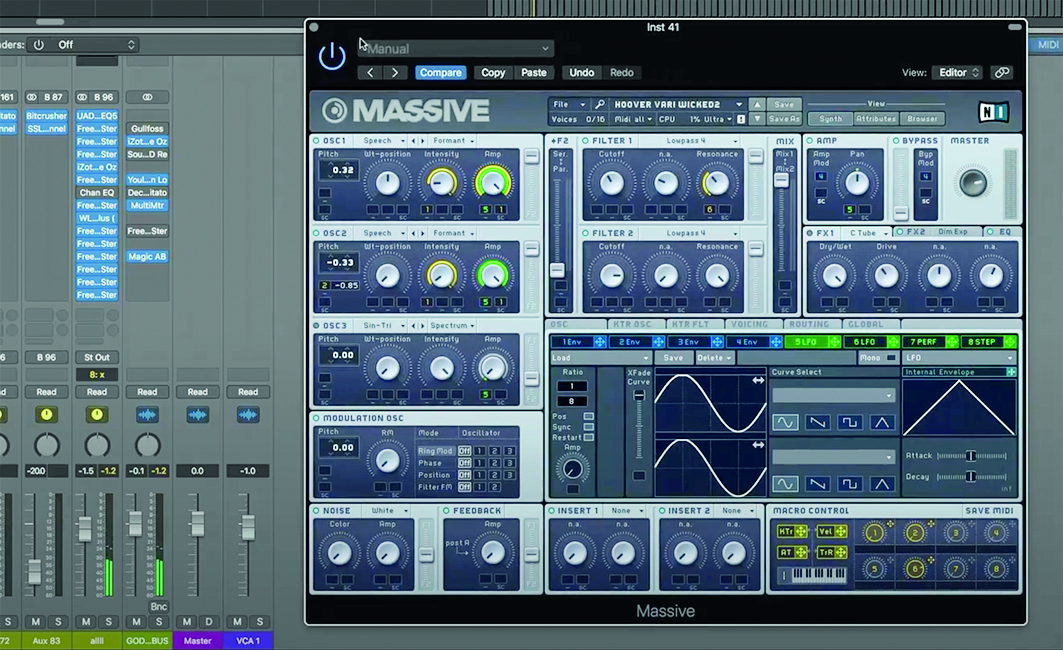Click the 8STEP modulation drag handle
1063x650 pixels.
[x=1010, y=342]
